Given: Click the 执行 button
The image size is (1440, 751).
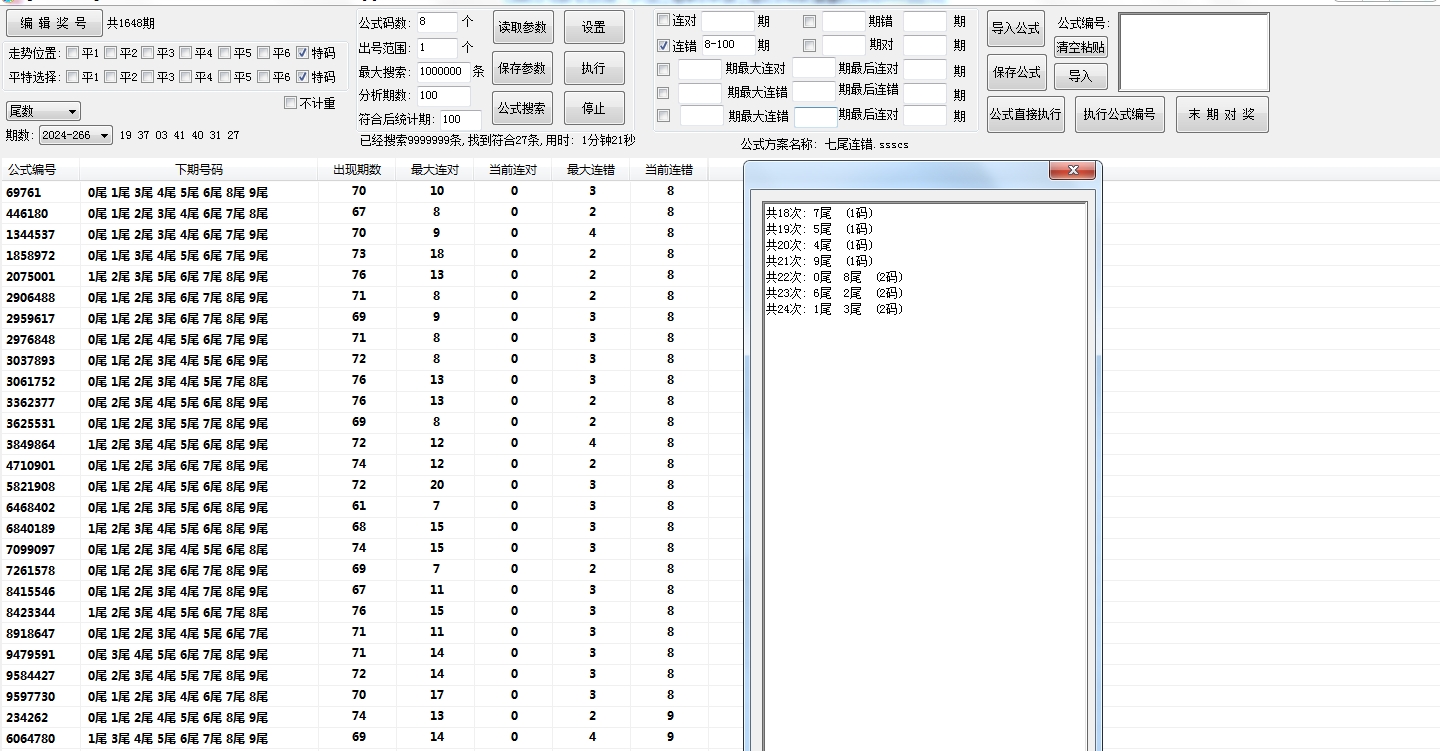Looking at the screenshot, I should (x=594, y=68).
